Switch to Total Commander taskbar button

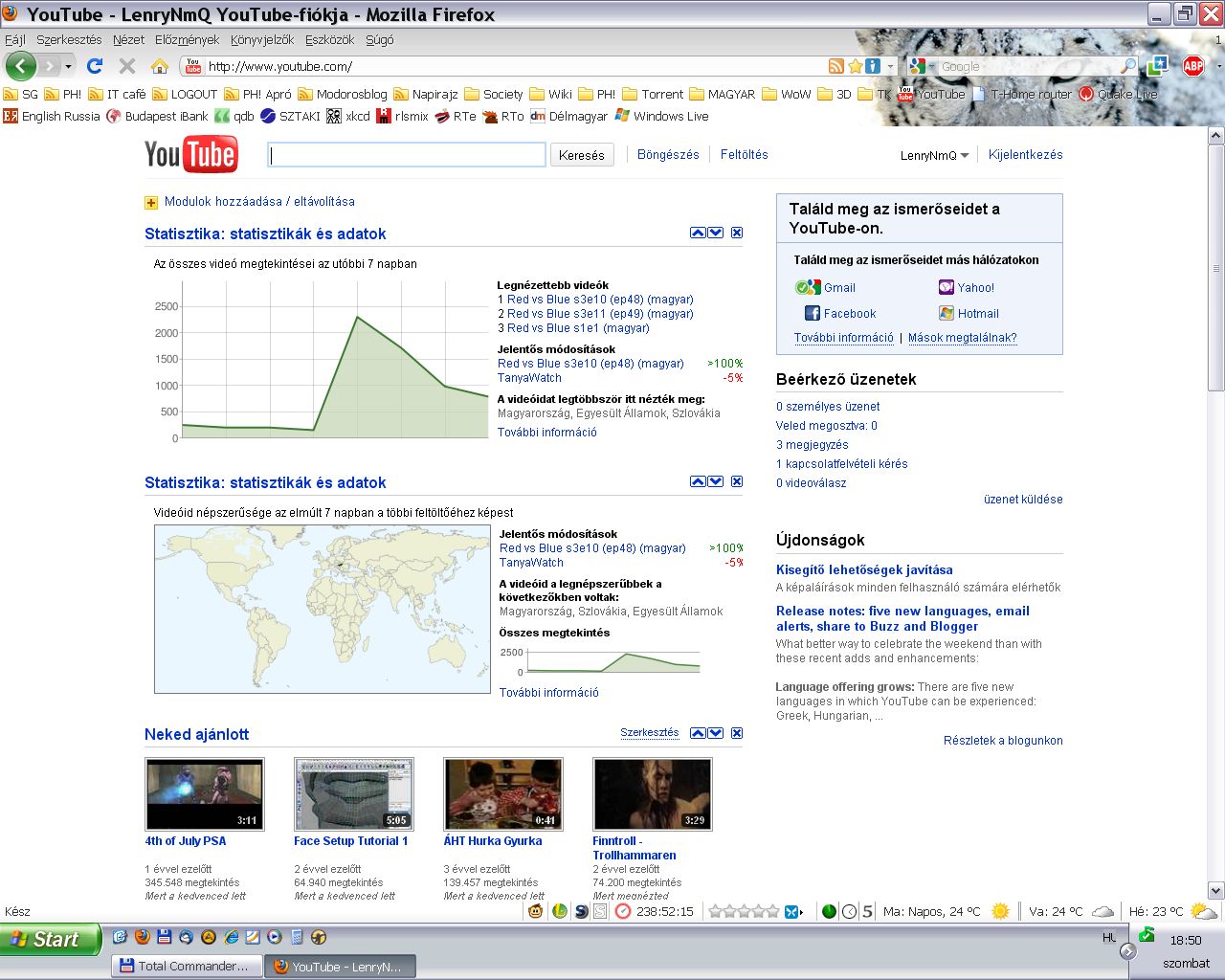tap(187, 966)
